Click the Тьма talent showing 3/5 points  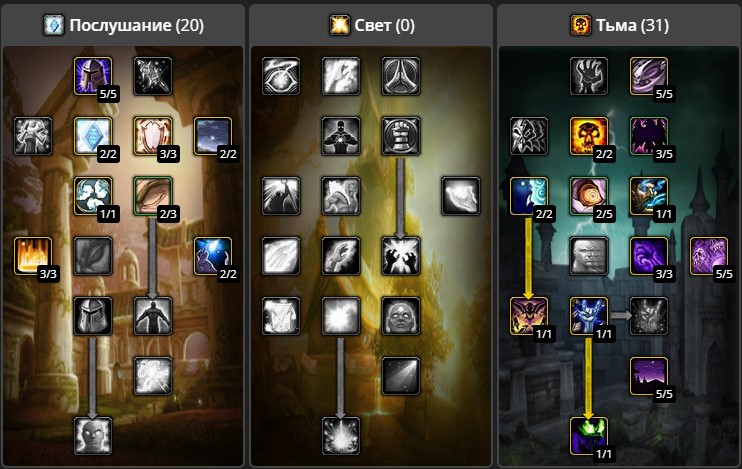(x=649, y=136)
